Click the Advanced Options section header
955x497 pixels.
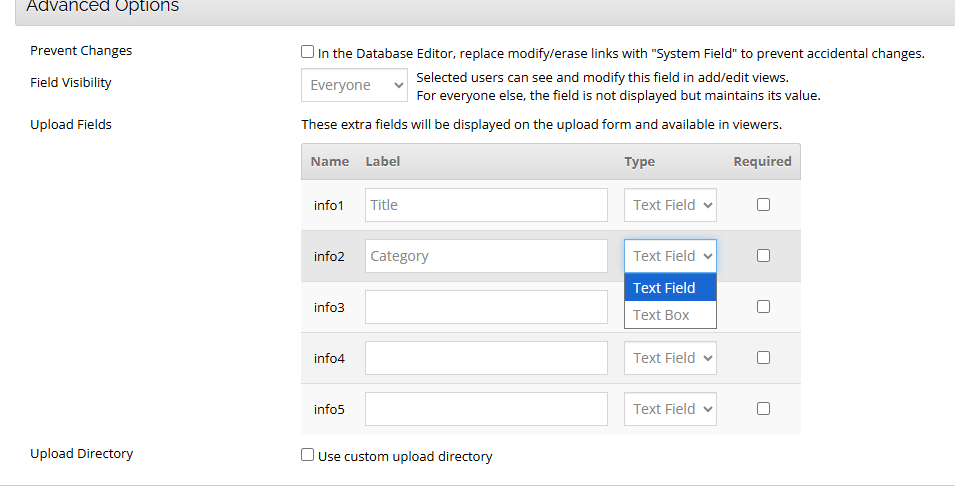pyautogui.click(x=103, y=7)
